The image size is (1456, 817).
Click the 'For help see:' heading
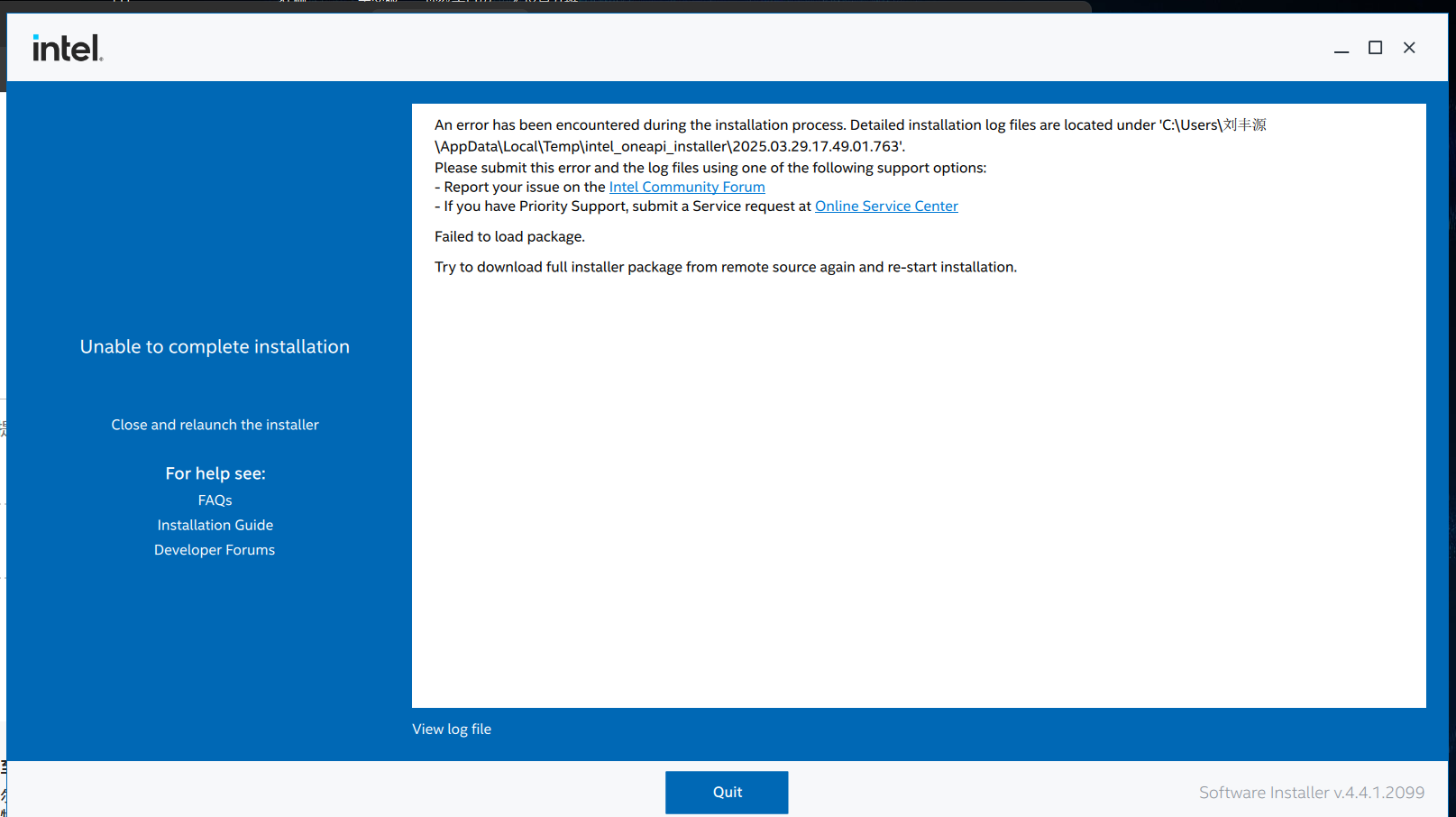pos(215,473)
